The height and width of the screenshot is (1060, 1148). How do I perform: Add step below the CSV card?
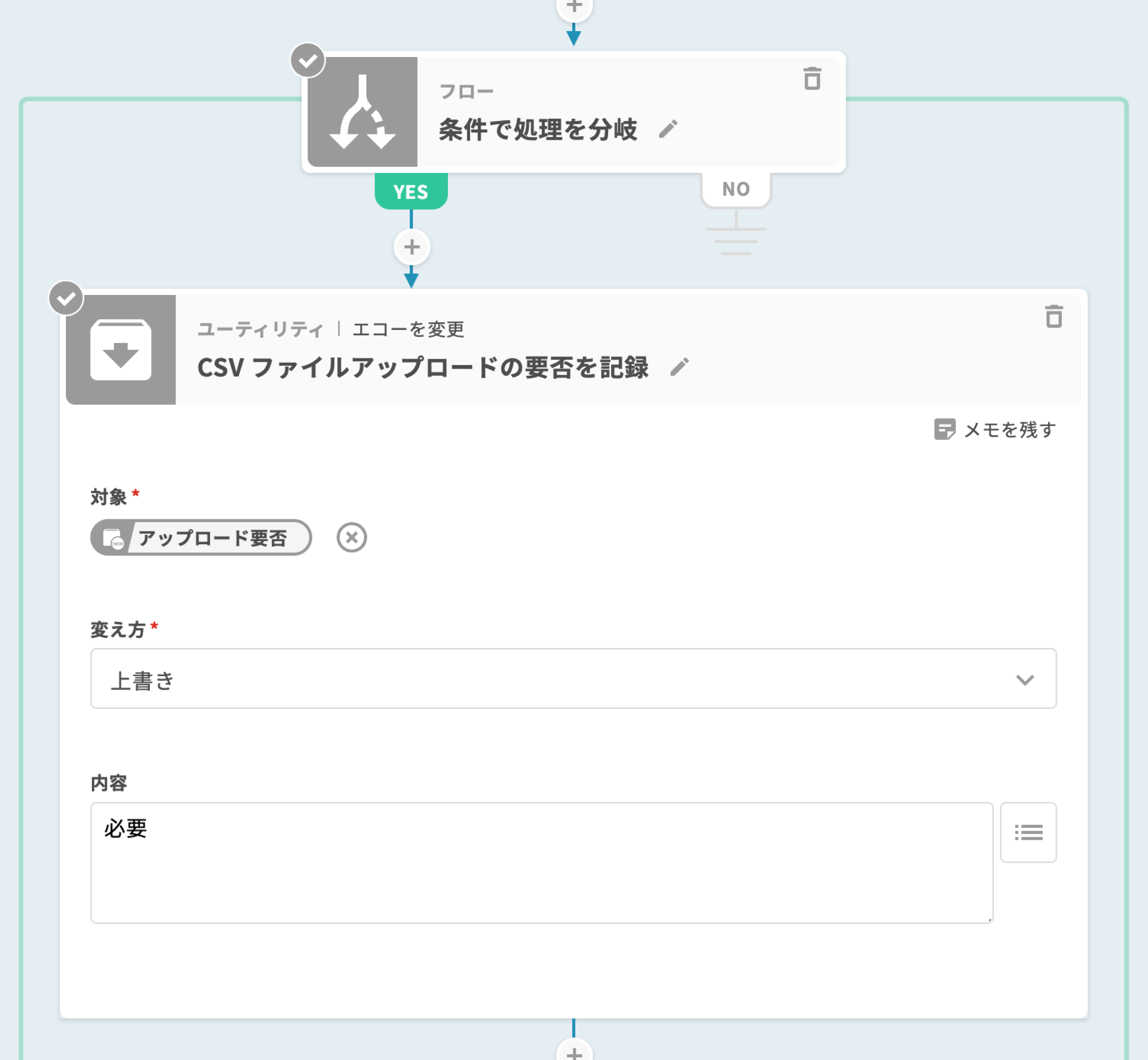pos(574,1052)
